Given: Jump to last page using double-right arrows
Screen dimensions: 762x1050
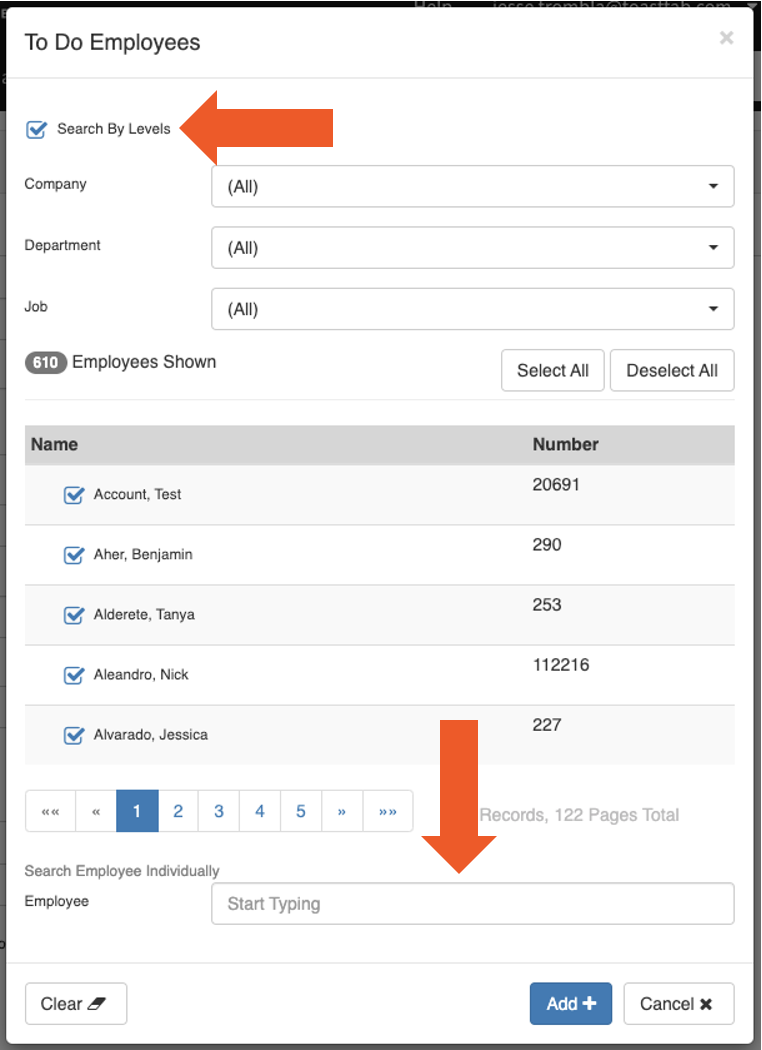Looking at the screenshot, I should pos(388,811).
